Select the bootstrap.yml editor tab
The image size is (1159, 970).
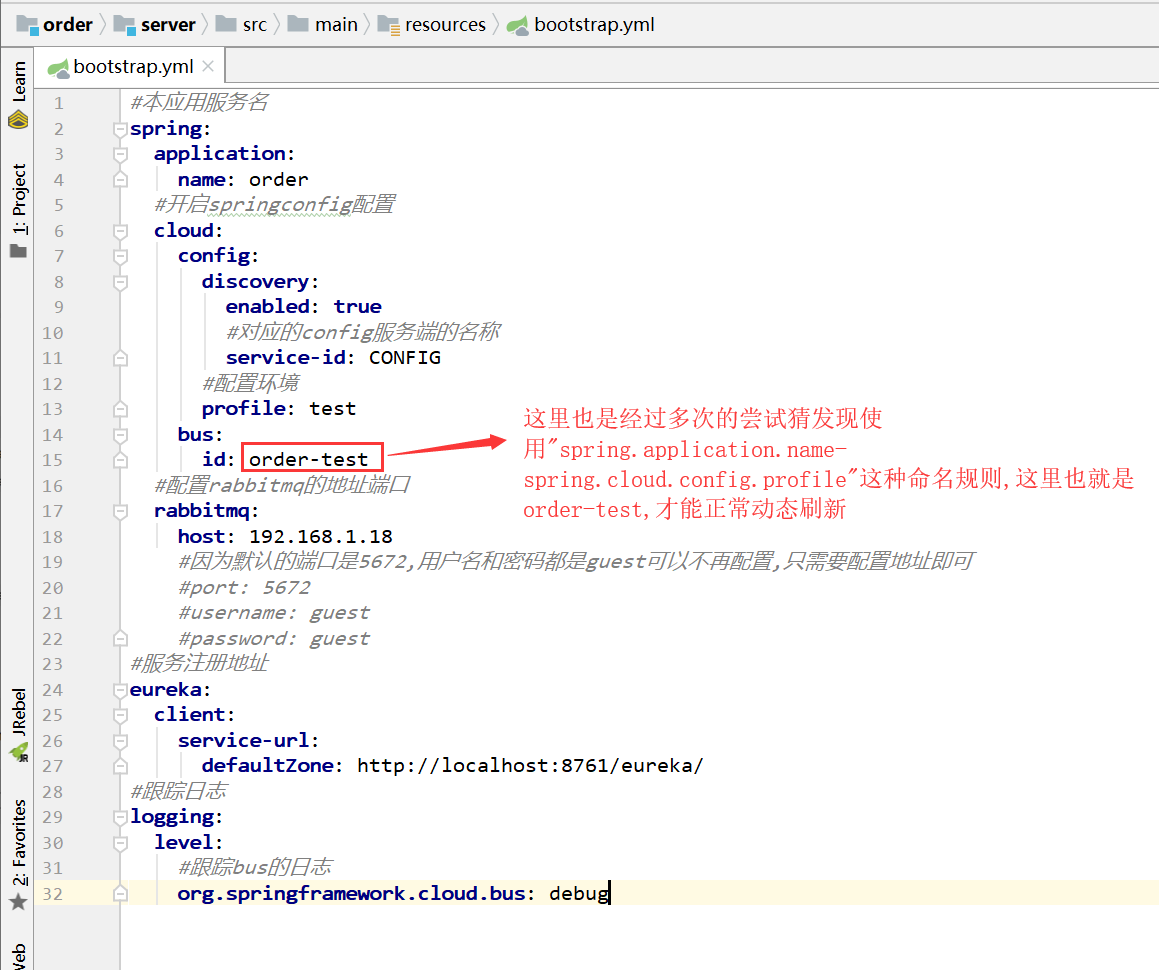coord(130,67)
